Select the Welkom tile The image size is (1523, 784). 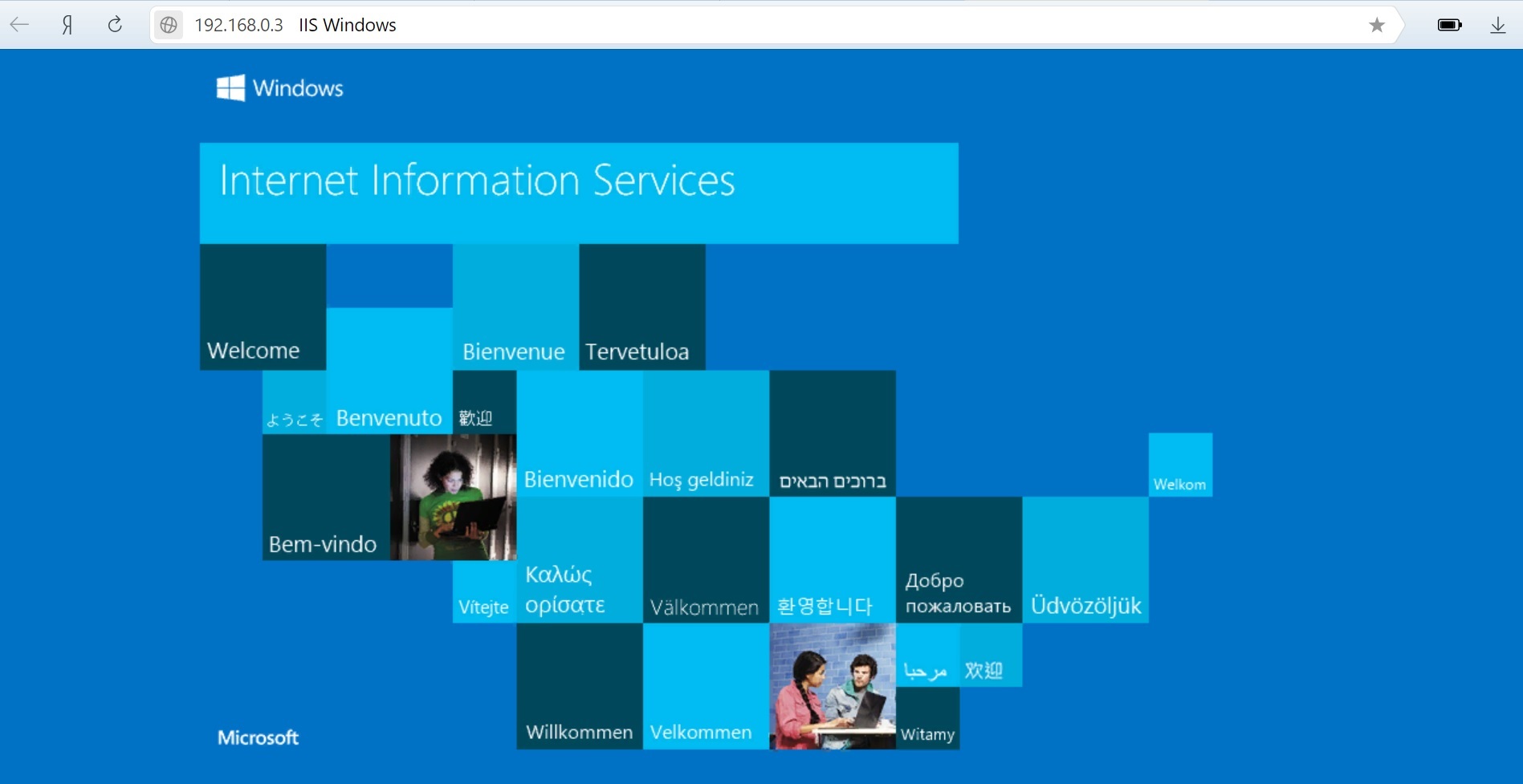pyautogui.click(x=1180, y=465)
